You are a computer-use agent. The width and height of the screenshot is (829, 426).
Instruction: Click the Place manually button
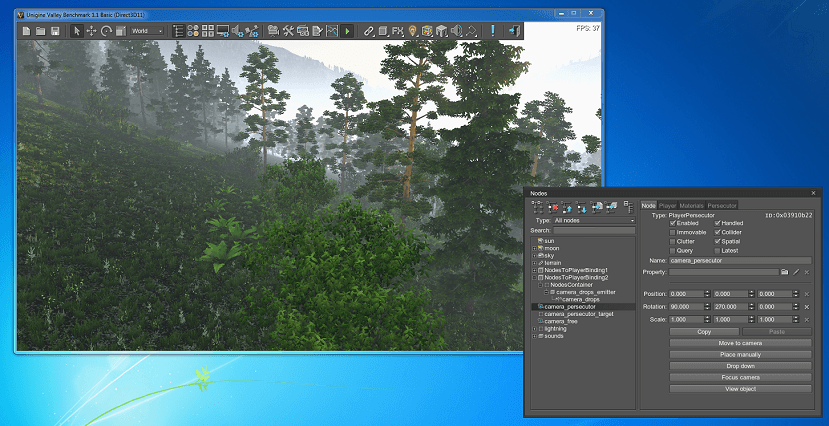(740, 355)
